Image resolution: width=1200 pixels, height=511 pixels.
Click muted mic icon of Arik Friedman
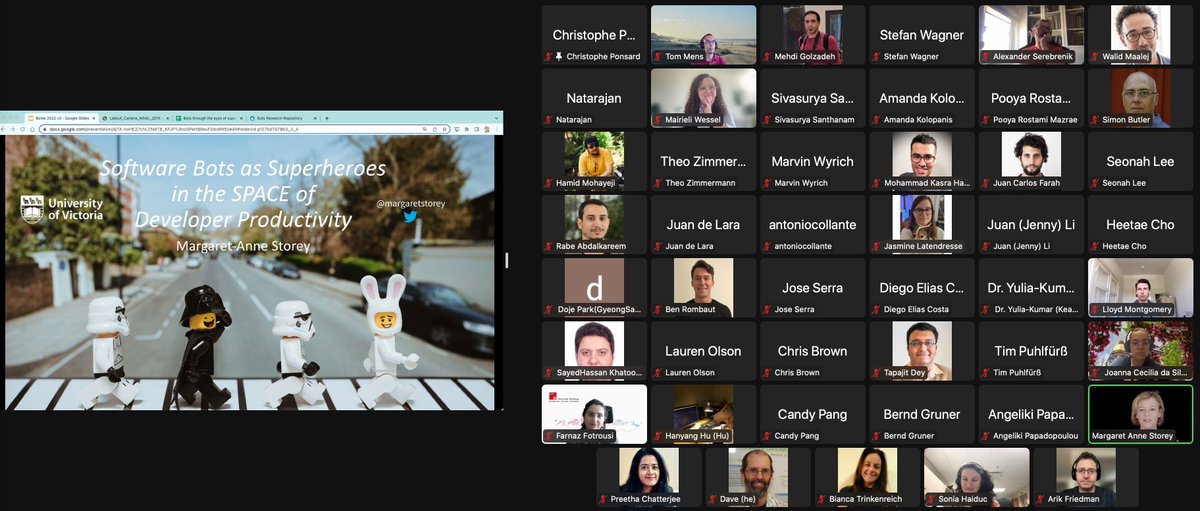click(x=1039, y=499)
